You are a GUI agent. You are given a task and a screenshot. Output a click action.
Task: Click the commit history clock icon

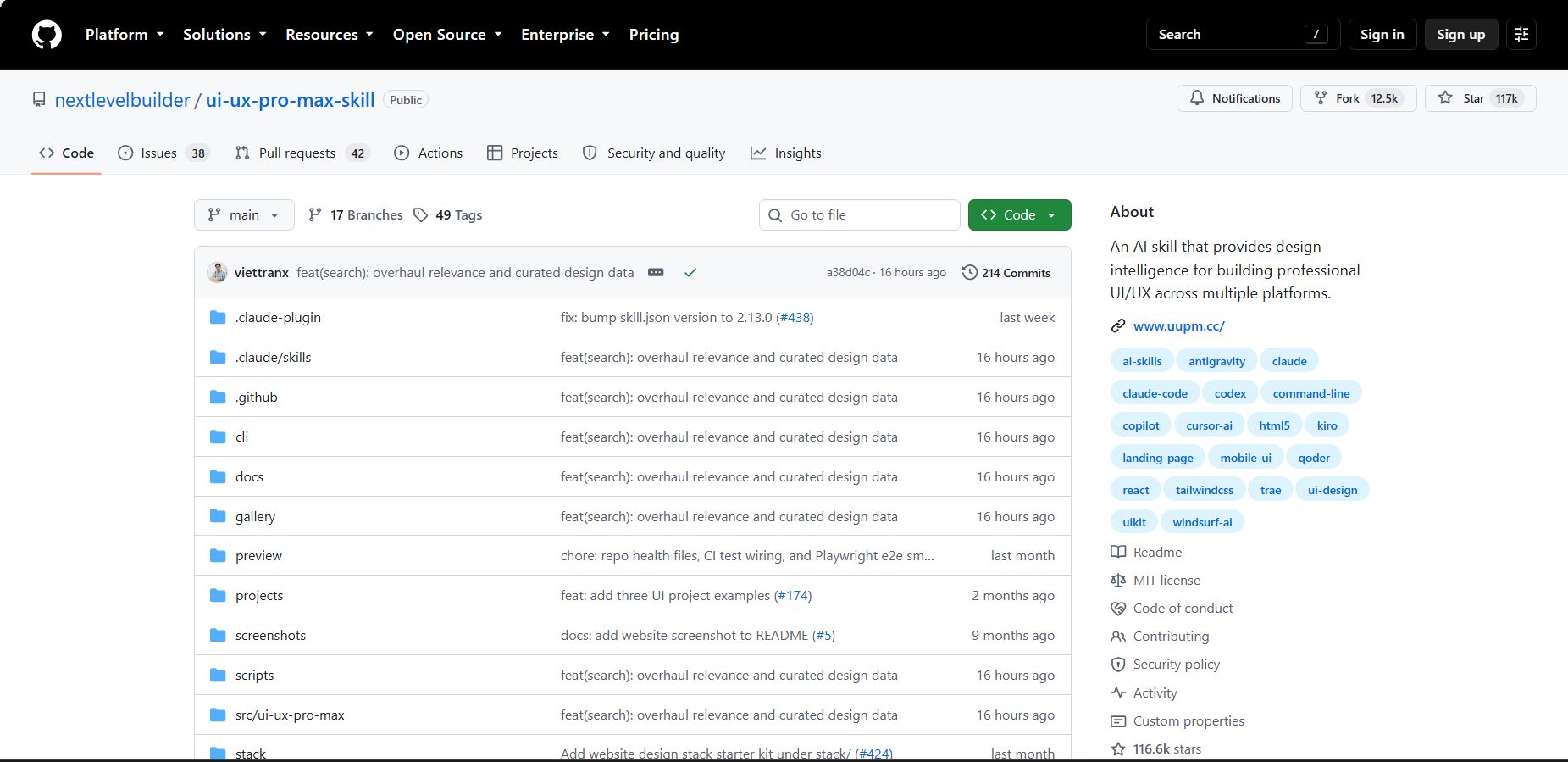[970, 272]
